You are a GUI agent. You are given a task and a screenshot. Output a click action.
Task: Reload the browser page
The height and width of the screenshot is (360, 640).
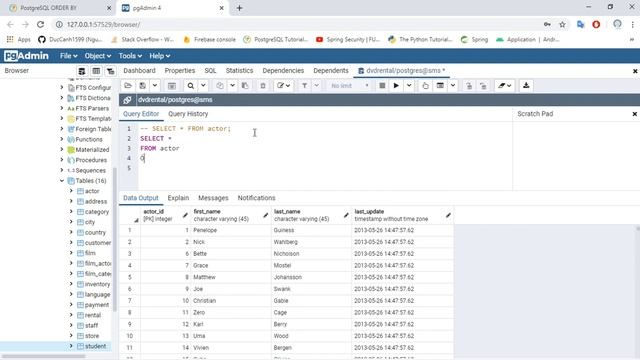tap(40, 24)
